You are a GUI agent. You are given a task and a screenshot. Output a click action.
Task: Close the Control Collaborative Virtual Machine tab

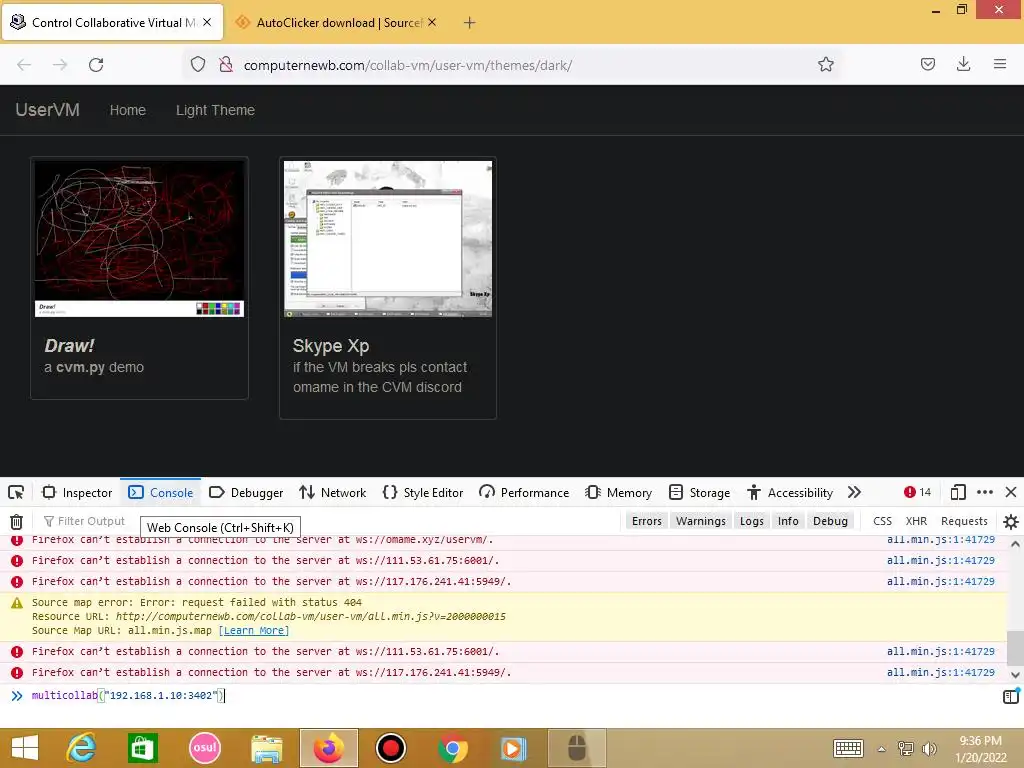point(207,22)
